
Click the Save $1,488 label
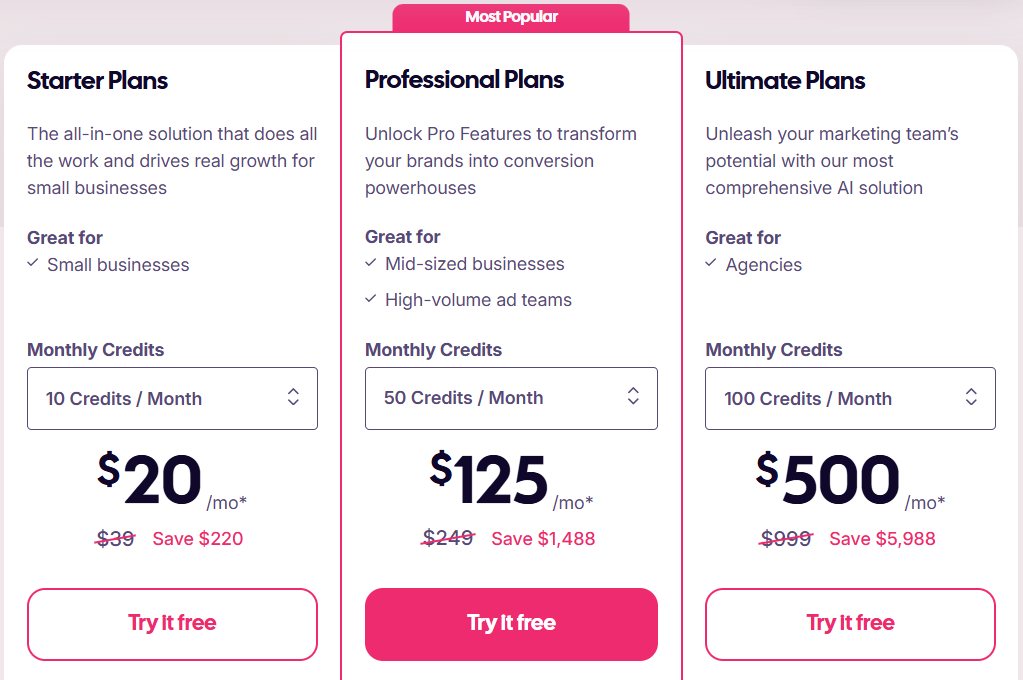point(543,538)
